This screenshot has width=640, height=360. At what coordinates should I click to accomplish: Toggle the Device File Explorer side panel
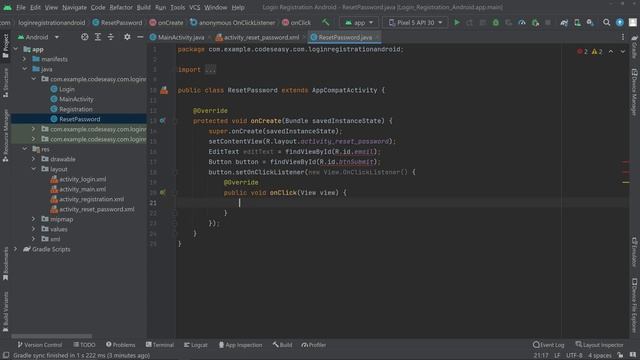click(x=634, y=305)
